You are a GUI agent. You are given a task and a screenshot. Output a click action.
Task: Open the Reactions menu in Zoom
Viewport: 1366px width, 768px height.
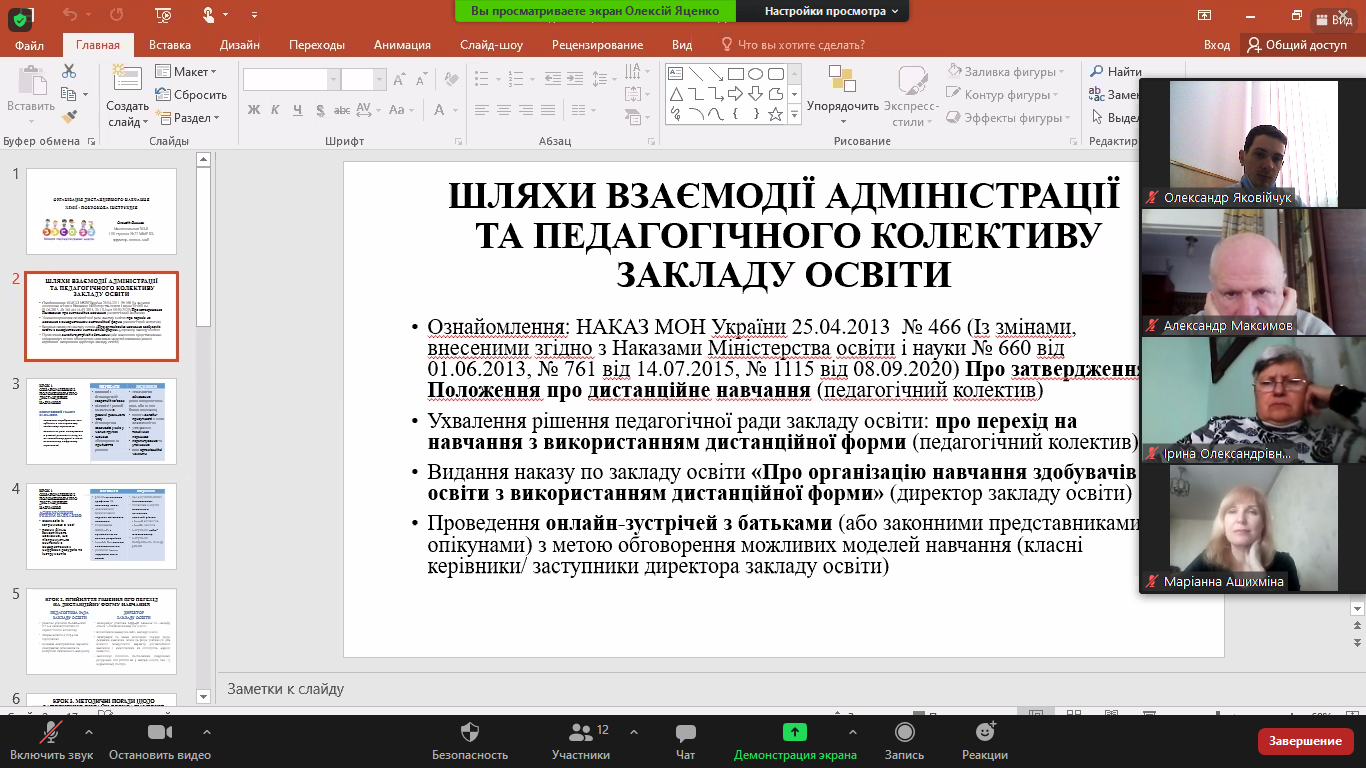984,741
